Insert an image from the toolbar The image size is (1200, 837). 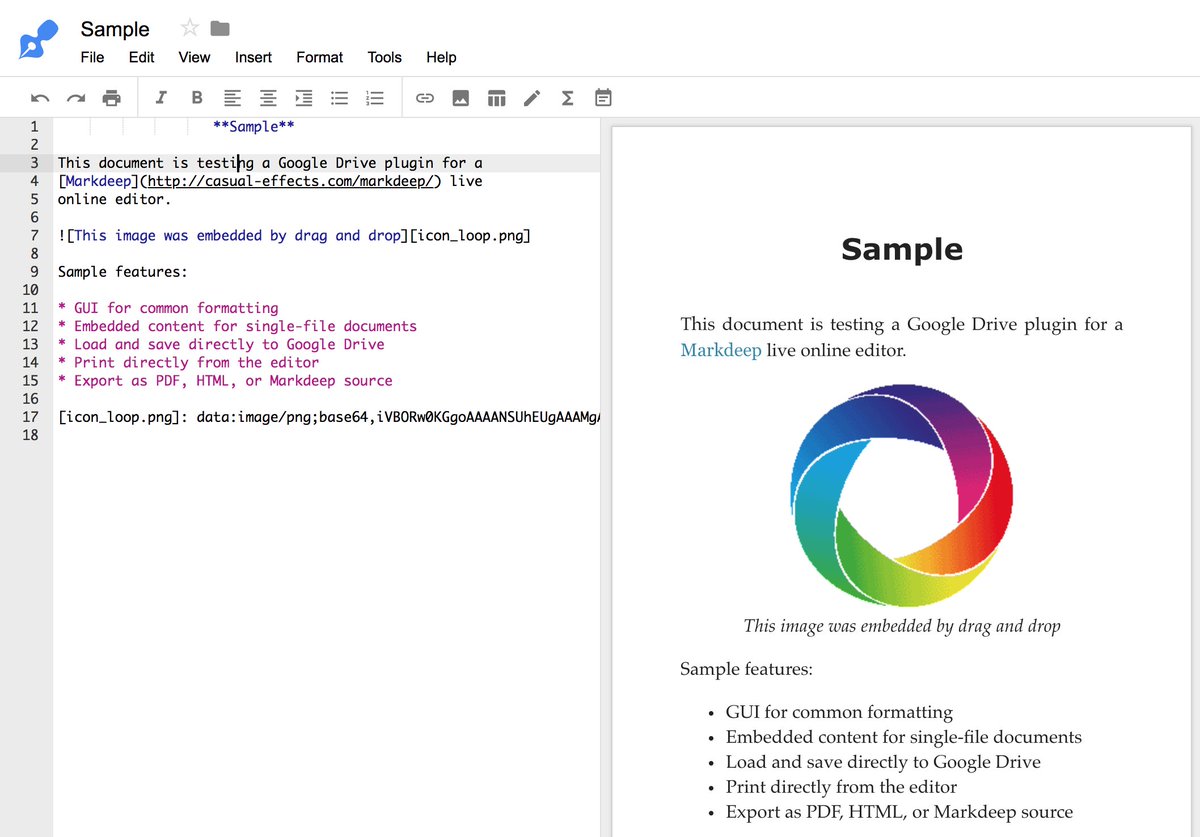pos(461,98)
